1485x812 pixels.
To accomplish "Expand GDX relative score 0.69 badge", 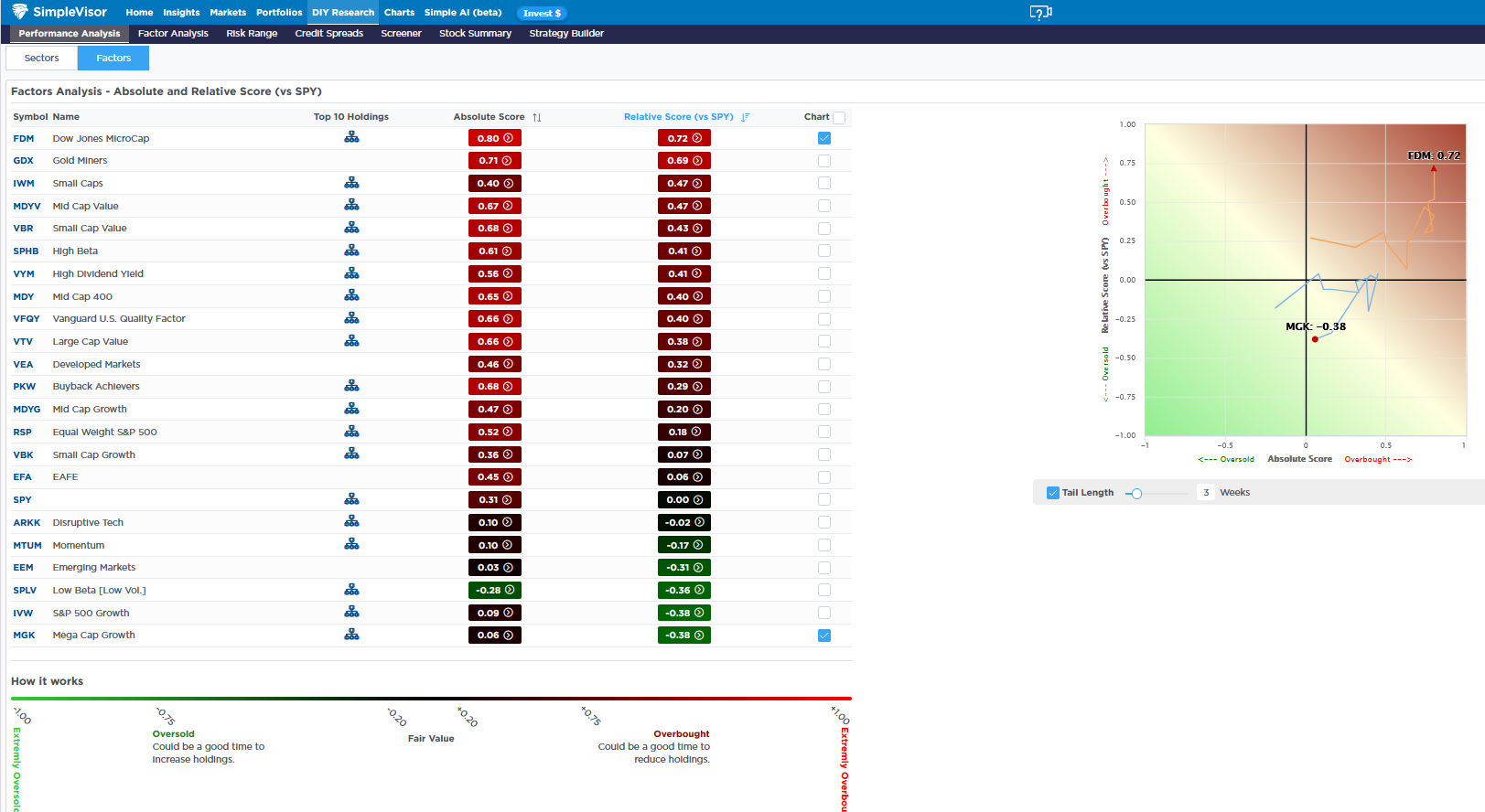I will (x=683, y=161).
